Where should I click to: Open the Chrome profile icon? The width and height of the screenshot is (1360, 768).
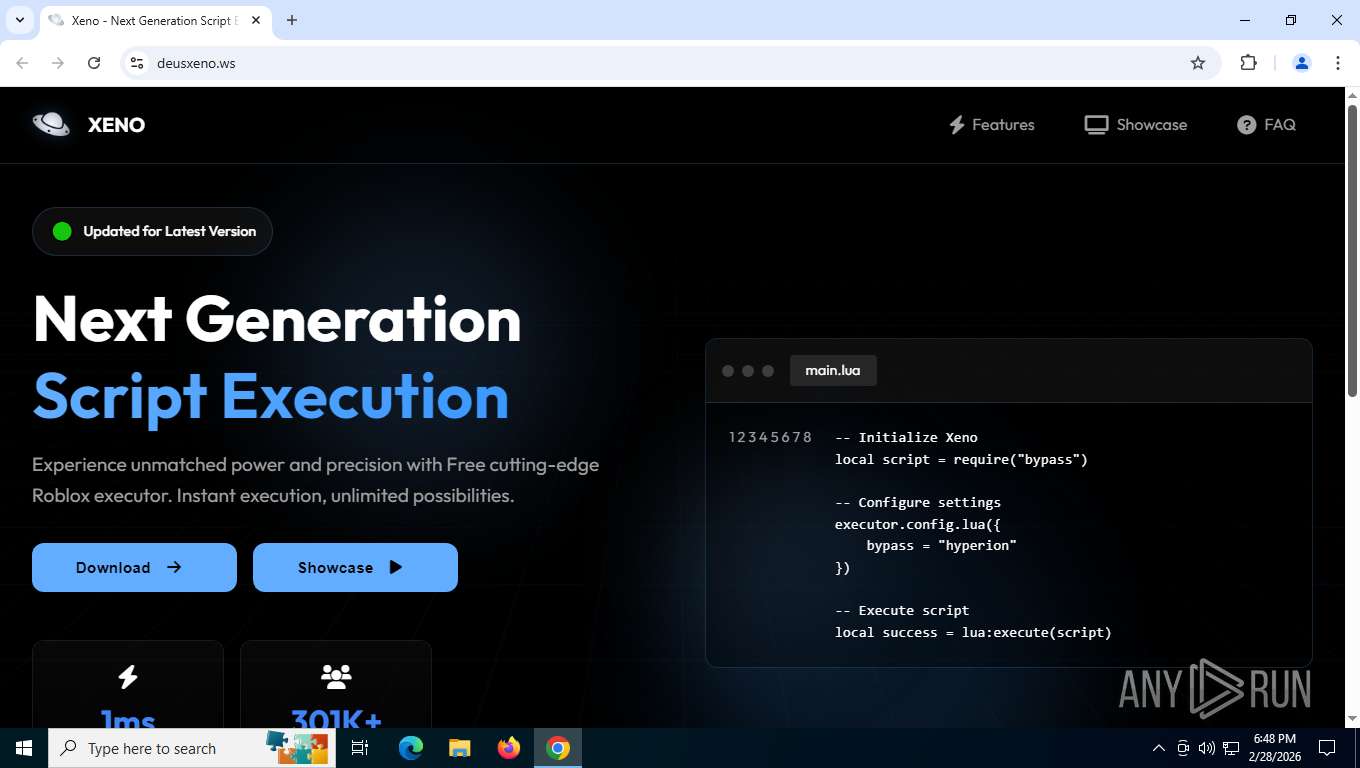click(x=1302, y=63)
